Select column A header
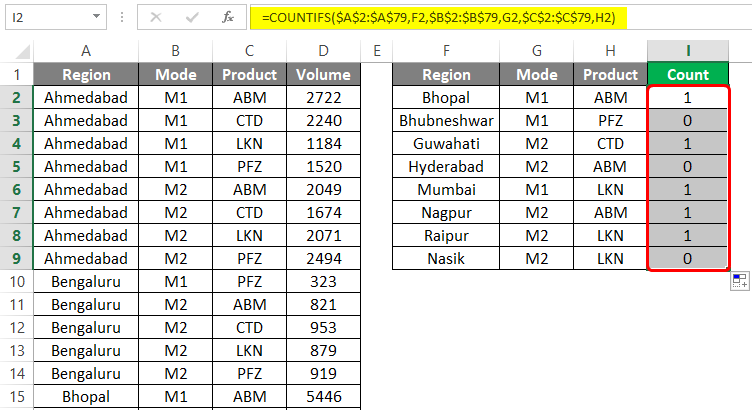Viewport: 752px width, 410px height. (86, 51)
